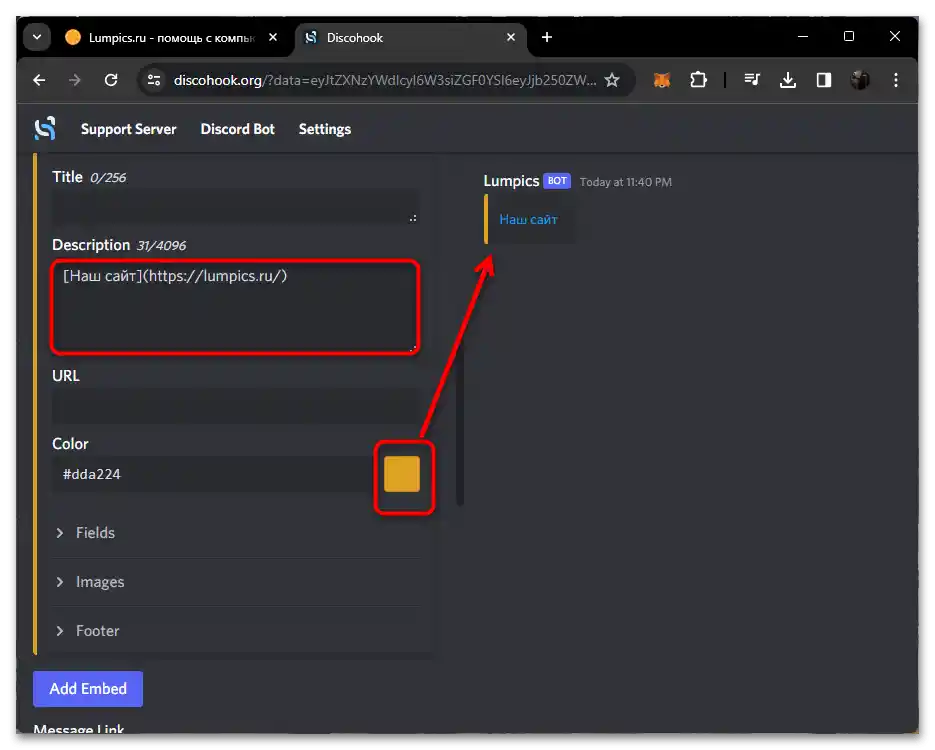Click the empty URL input field
Viewport: 935px width, 750px height.
coord(236,406)
